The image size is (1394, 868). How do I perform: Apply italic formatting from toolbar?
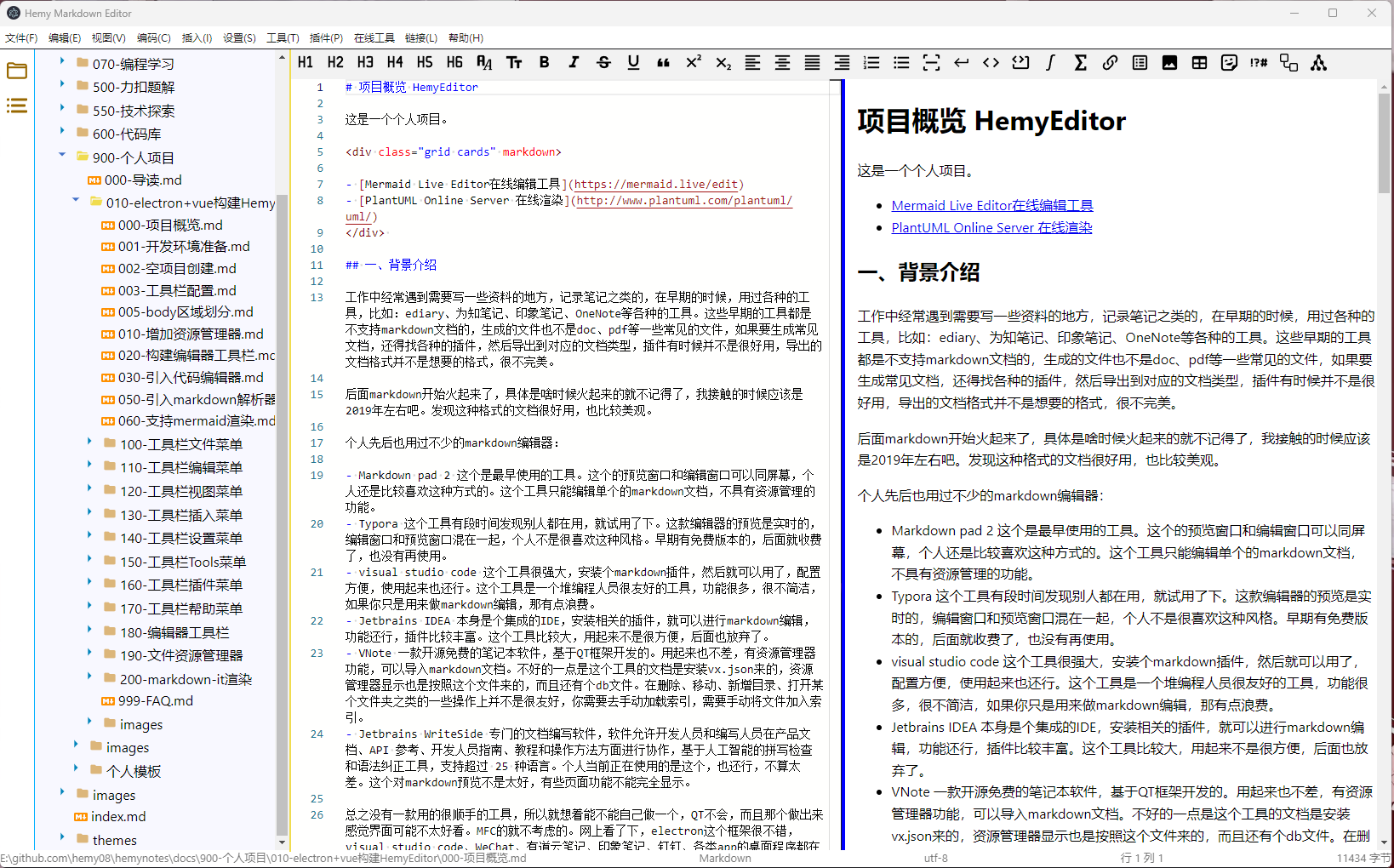coord(574,62)
